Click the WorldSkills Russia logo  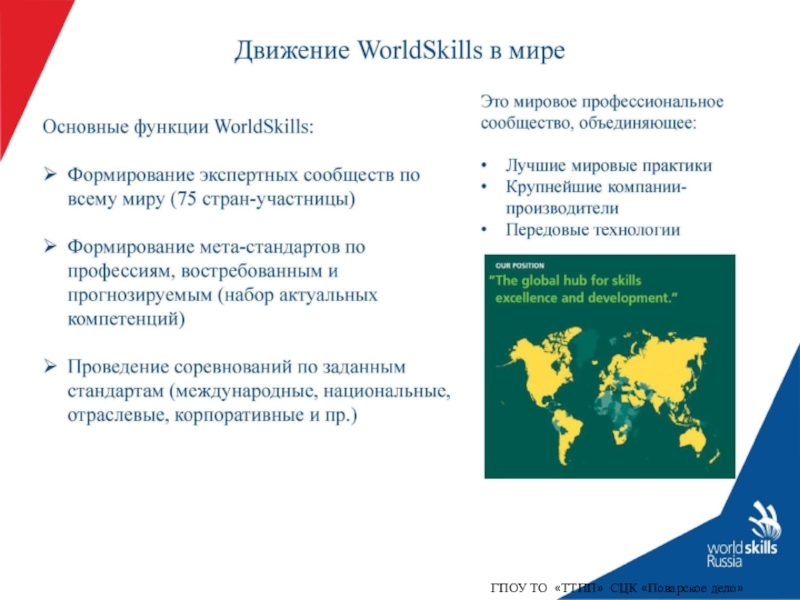pos(742,535)
